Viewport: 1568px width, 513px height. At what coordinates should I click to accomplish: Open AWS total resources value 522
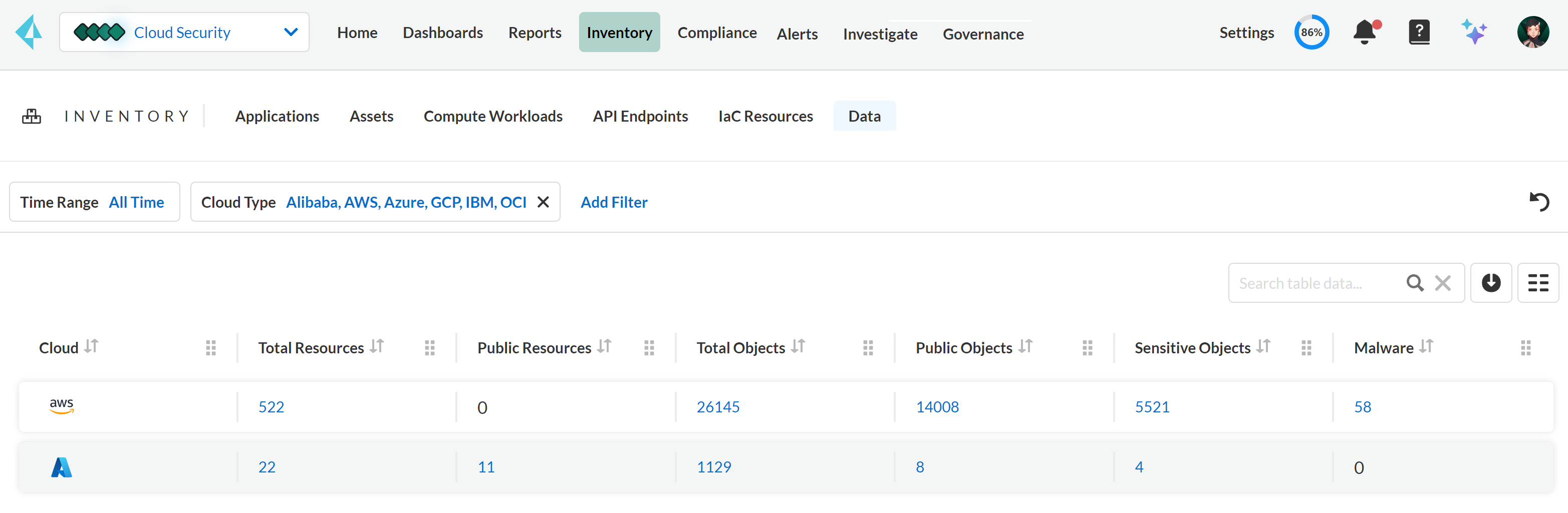271,406
